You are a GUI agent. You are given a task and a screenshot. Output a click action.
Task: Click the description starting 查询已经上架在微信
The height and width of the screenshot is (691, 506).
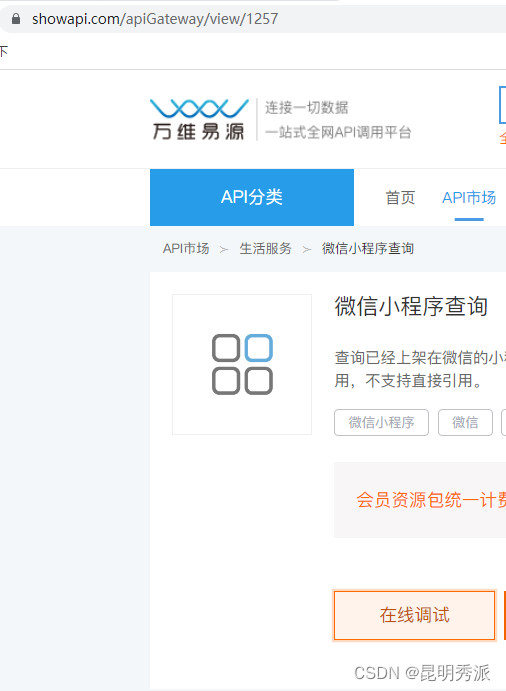click(x=420, y=369)
